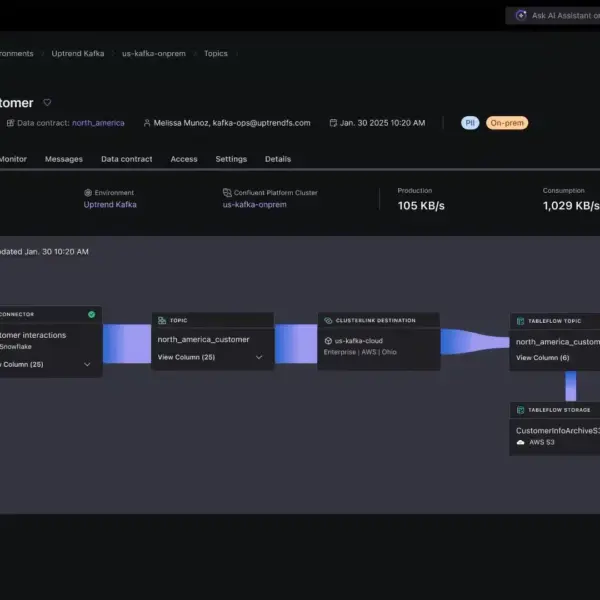Click the PII tag badge

click(x=470, y=123)
